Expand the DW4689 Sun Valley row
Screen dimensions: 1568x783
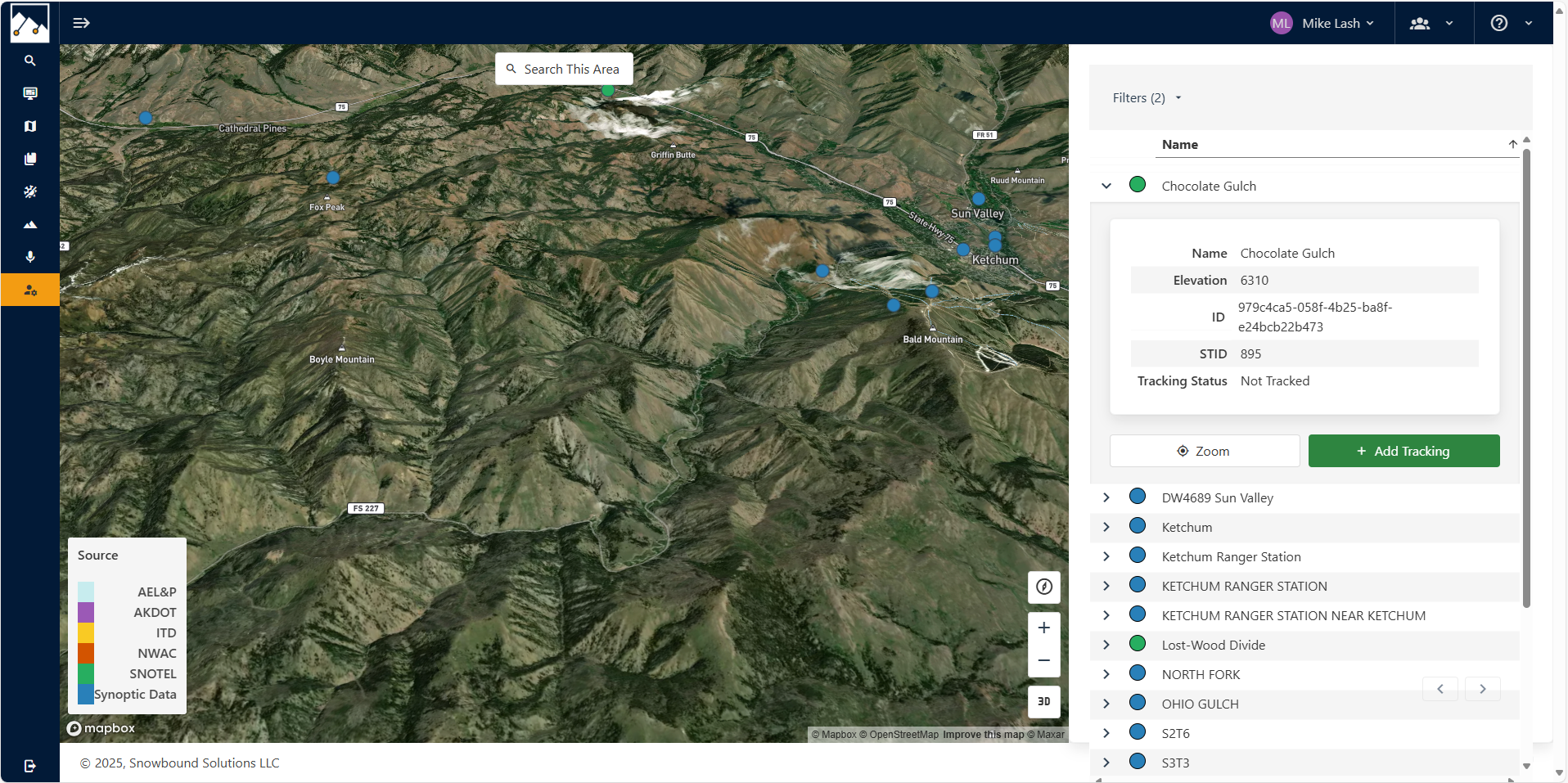(x=1106, y=497)
